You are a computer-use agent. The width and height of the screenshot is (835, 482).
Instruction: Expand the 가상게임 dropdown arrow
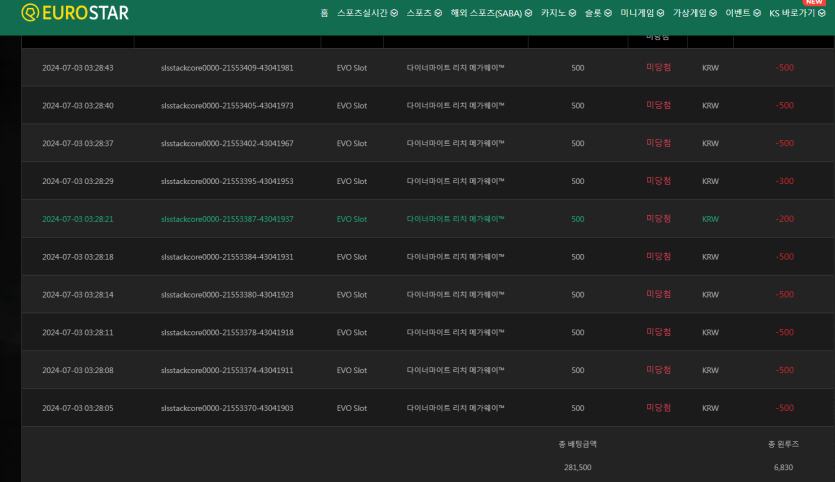coord(713,13)
